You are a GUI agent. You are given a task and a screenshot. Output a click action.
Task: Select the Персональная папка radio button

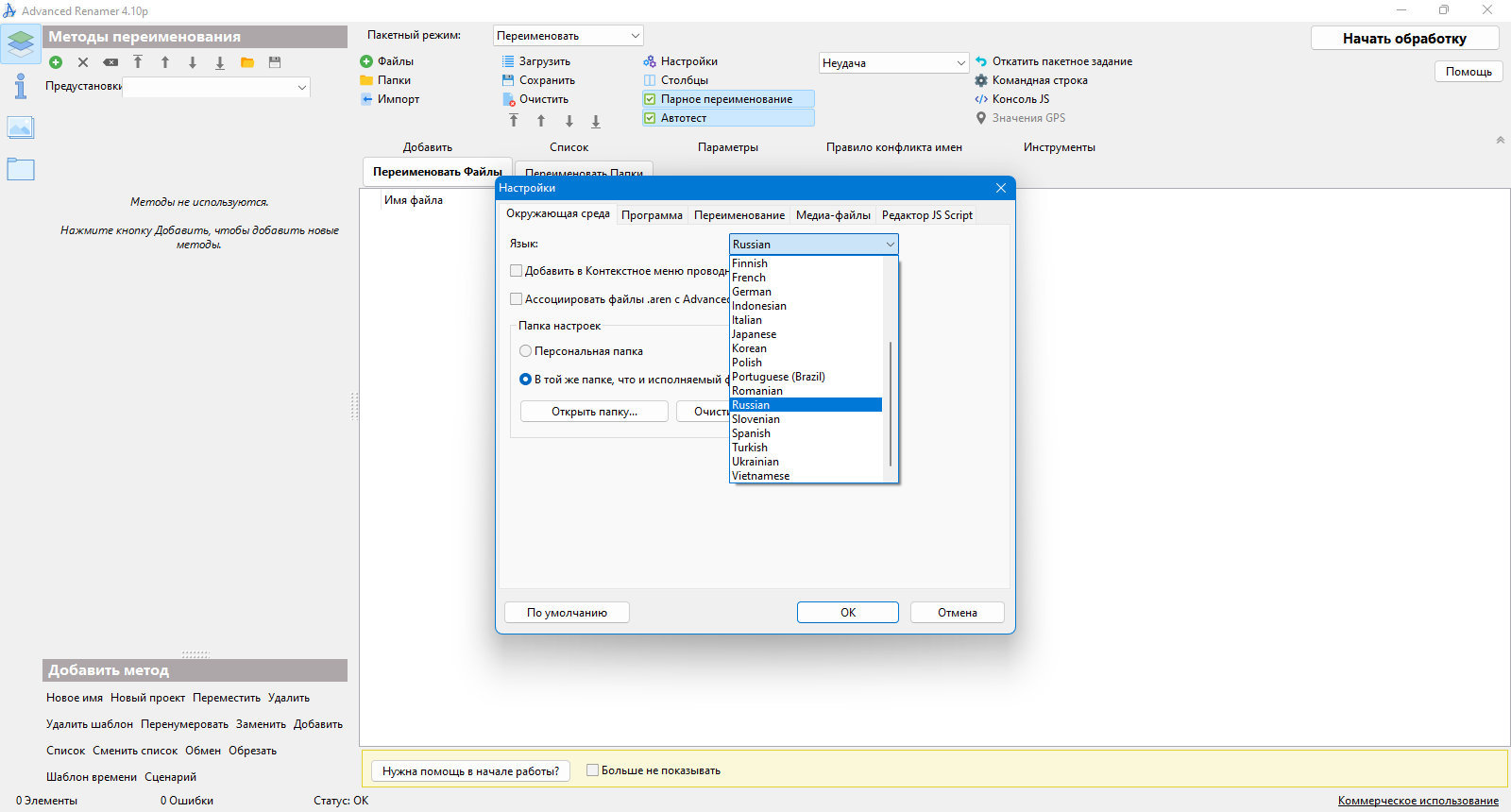[x=525, y=351]
